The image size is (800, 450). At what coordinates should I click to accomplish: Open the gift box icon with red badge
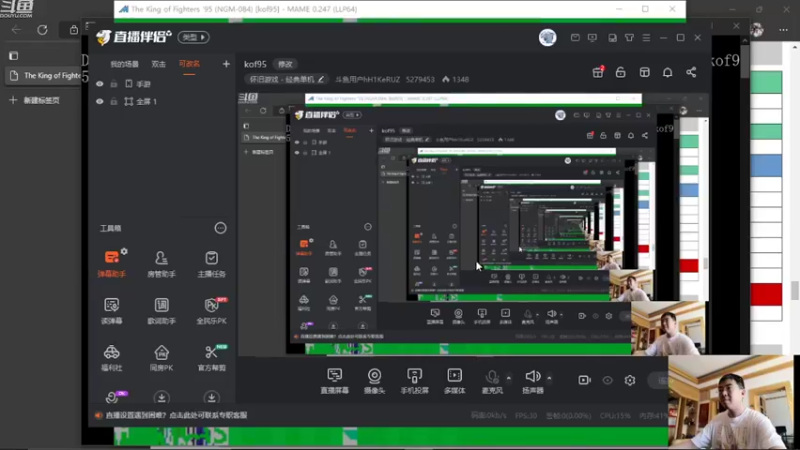[x=598, y=72]
